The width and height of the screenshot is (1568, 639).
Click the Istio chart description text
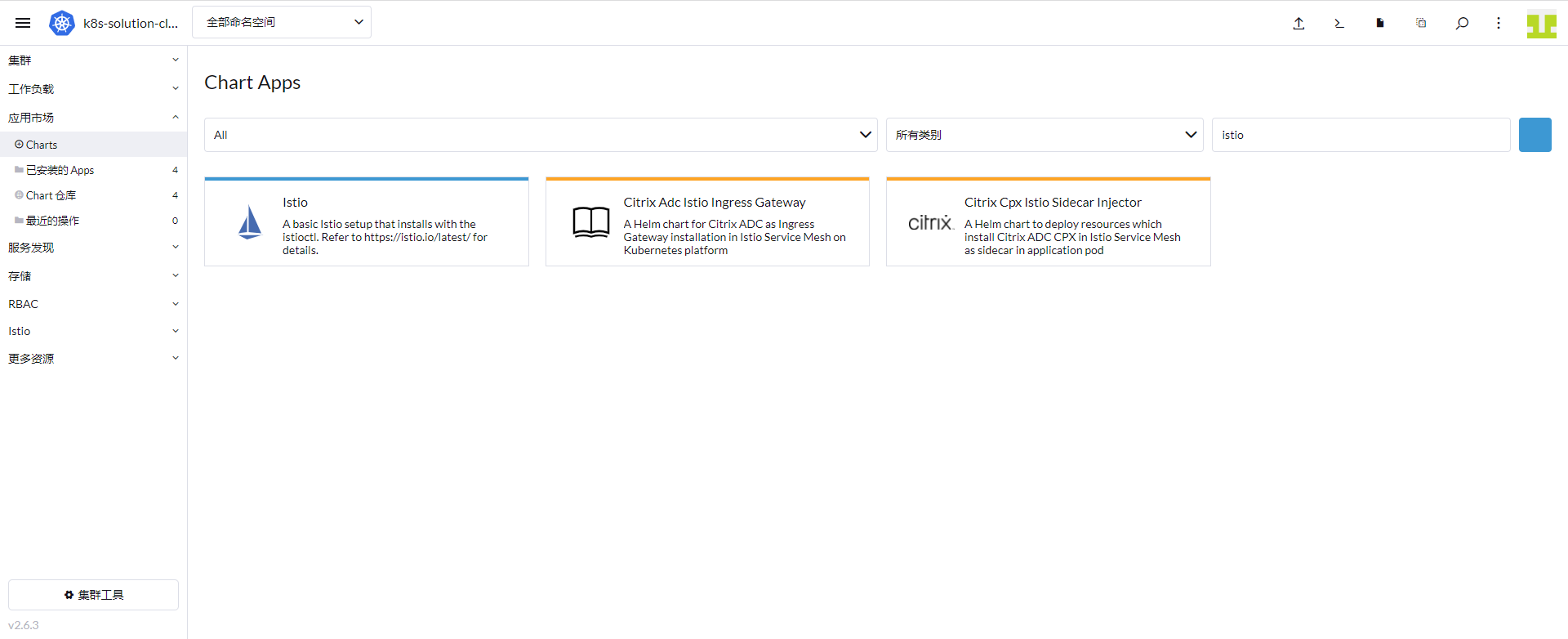click(385, 237)
